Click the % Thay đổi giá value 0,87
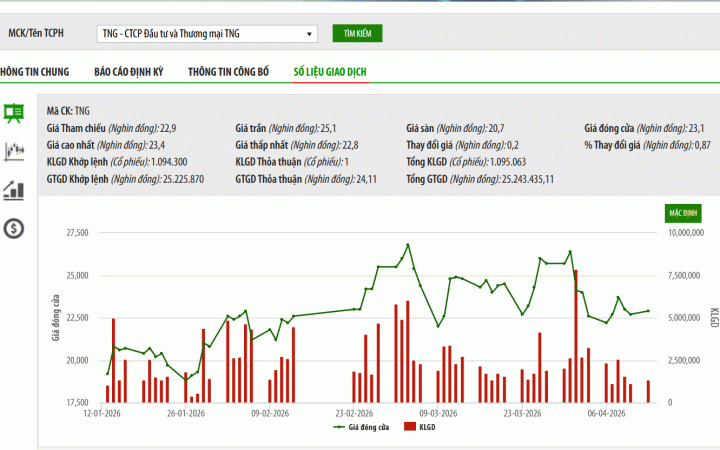720x450 pixels. pos(703,145)
